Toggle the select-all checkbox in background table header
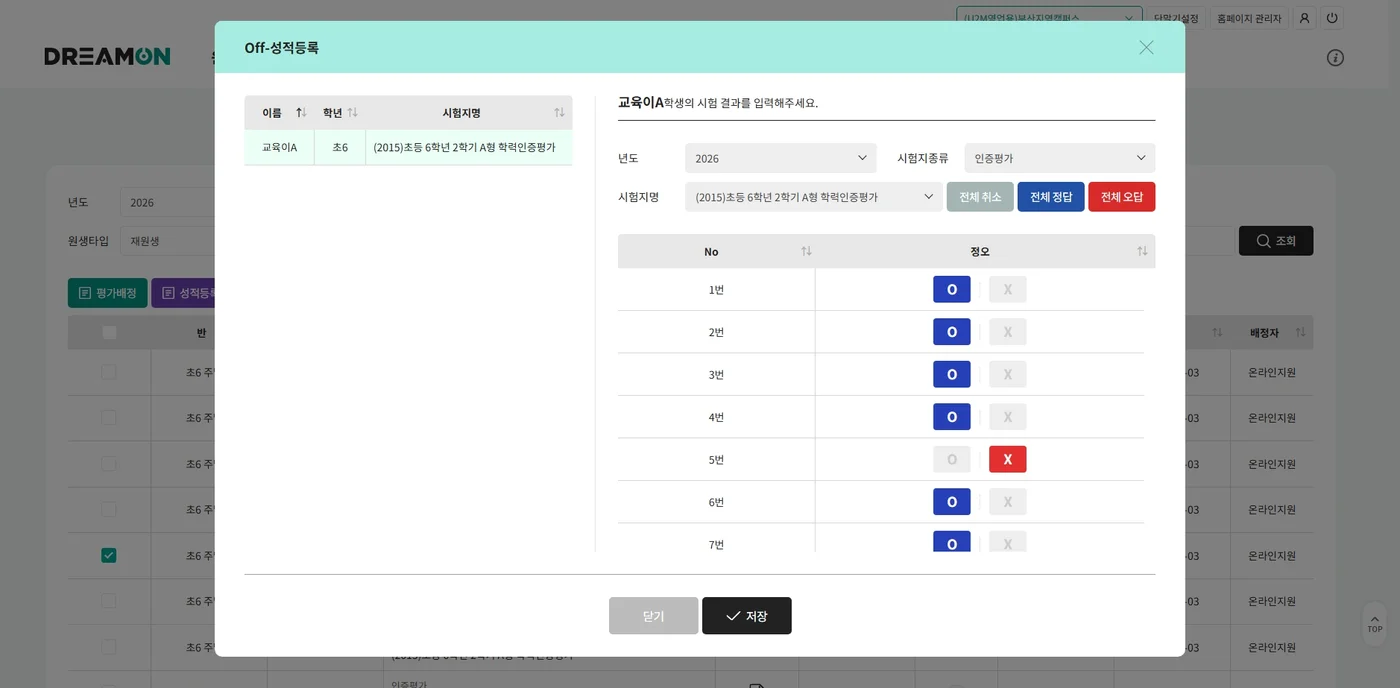The width and height of the screenshot is (1400, 688). [109, 333]
